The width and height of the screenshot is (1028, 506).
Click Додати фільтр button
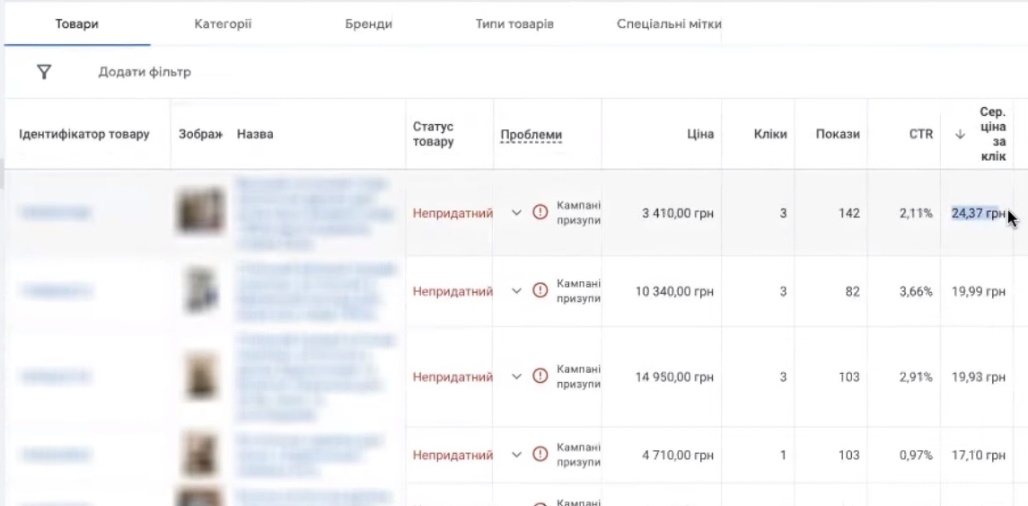point(144,72)
